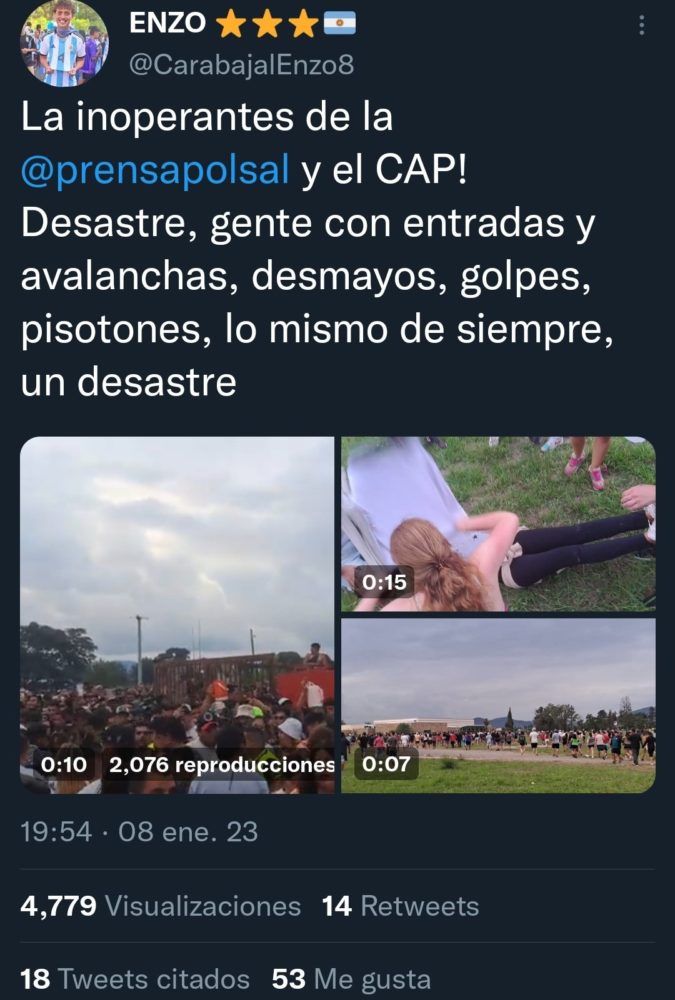Open the @prensapolsal mention link
Image resolution: width=675 pixels, height=1000 pixels.
pos(155,170)
